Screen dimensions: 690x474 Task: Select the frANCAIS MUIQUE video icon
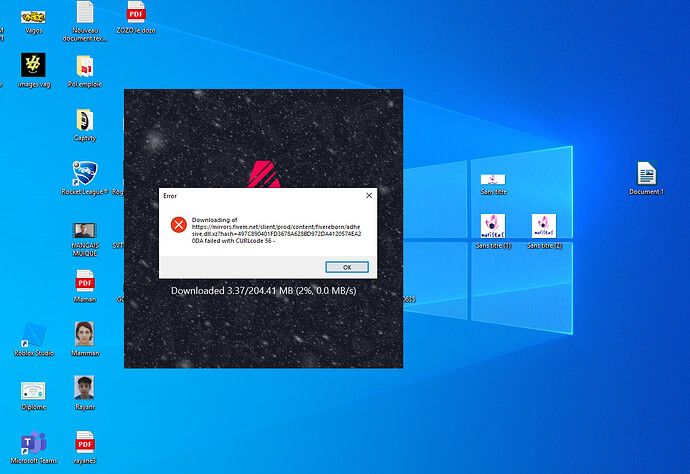point(84,230)
